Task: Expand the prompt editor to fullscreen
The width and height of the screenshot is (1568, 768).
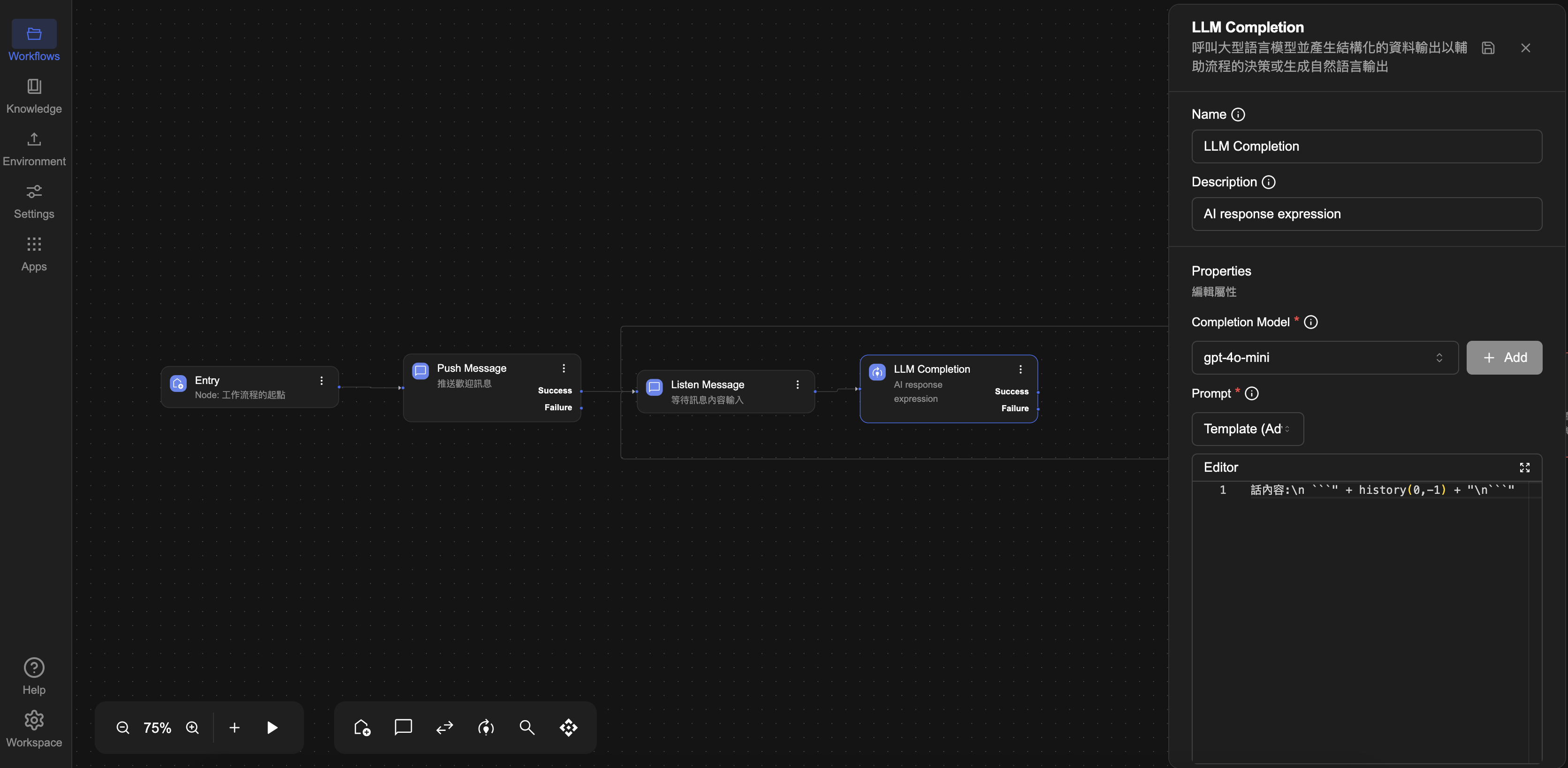Action: click(1524, 467)
